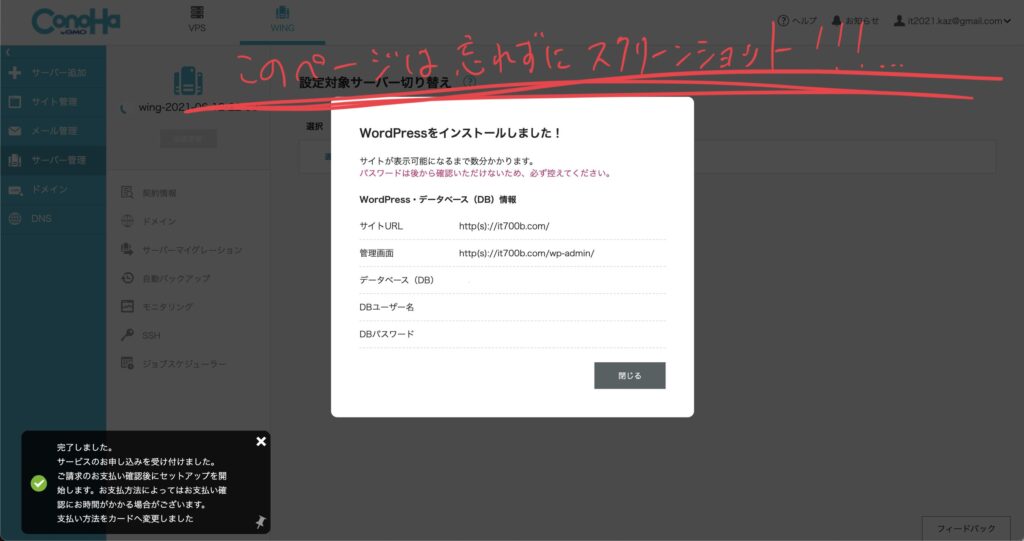Click the DBパスワード row label
1024x541 pixels.
coord(387,334)
